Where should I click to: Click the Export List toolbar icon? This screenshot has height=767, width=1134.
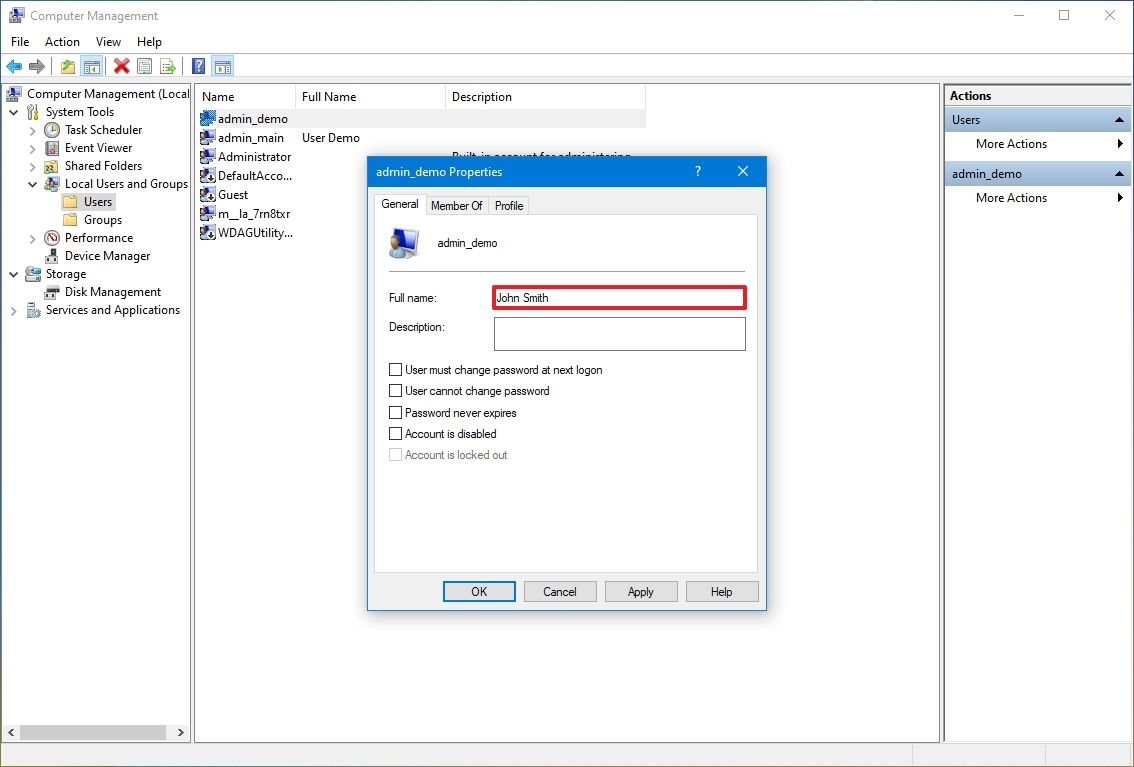(168, 66)
